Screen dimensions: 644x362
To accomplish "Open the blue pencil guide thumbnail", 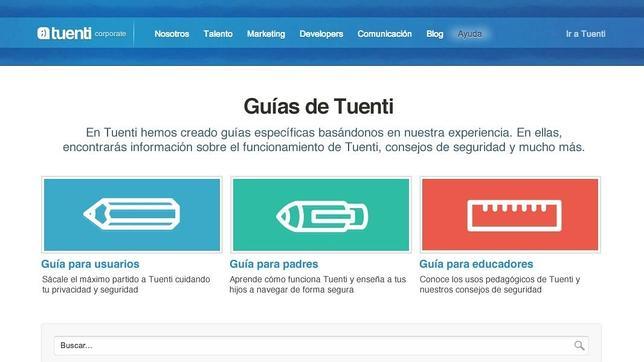I will tap(132, 214).
